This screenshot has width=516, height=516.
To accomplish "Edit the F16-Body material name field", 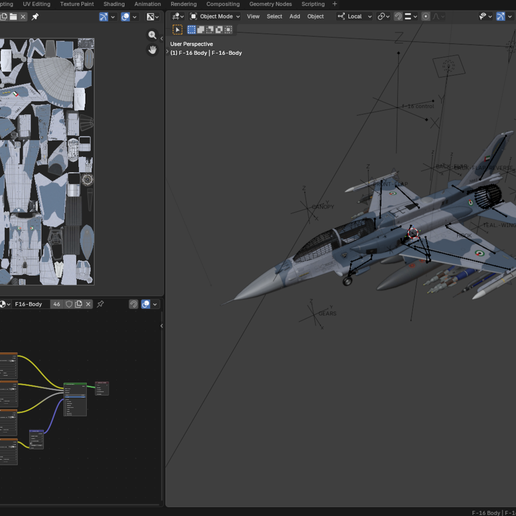I will tap(31, 304).
